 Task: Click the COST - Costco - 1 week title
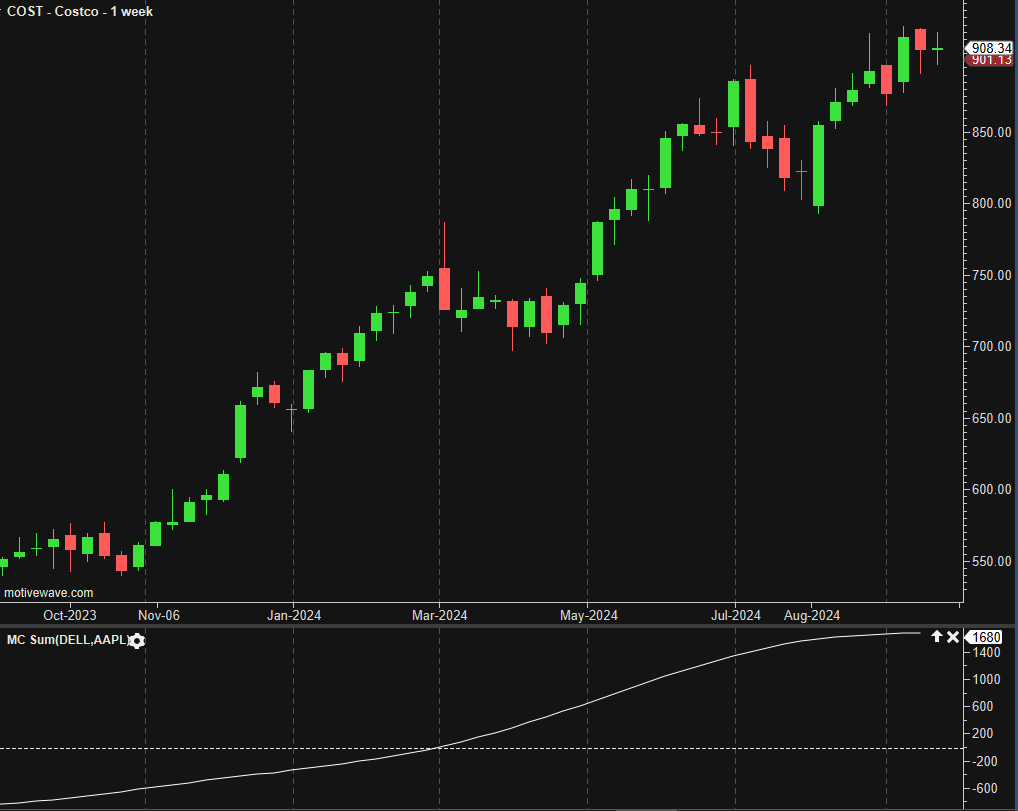click(x=80, y=11)
